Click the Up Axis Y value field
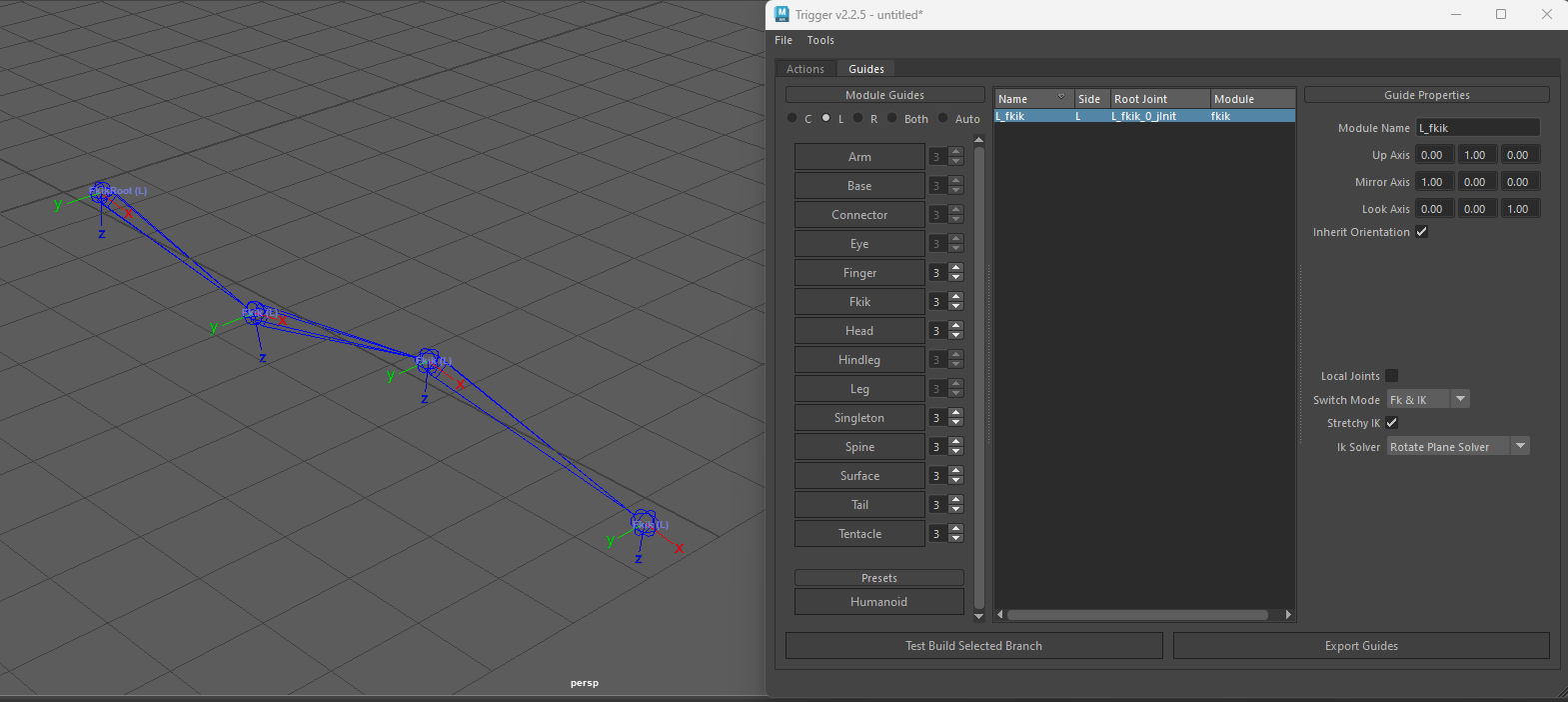Screen dimensions: 1568x702 [1475, 155]
